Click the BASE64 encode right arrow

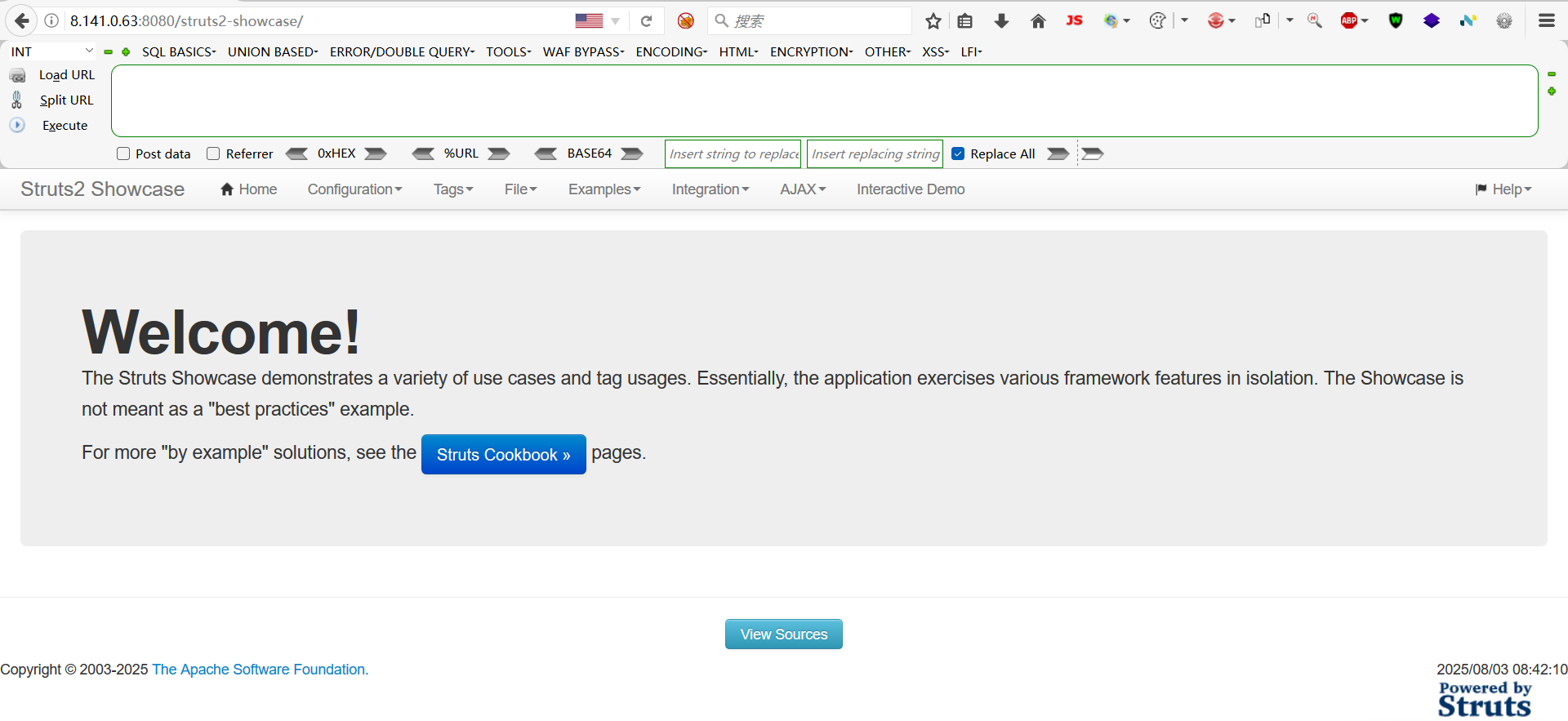point(632,154)
